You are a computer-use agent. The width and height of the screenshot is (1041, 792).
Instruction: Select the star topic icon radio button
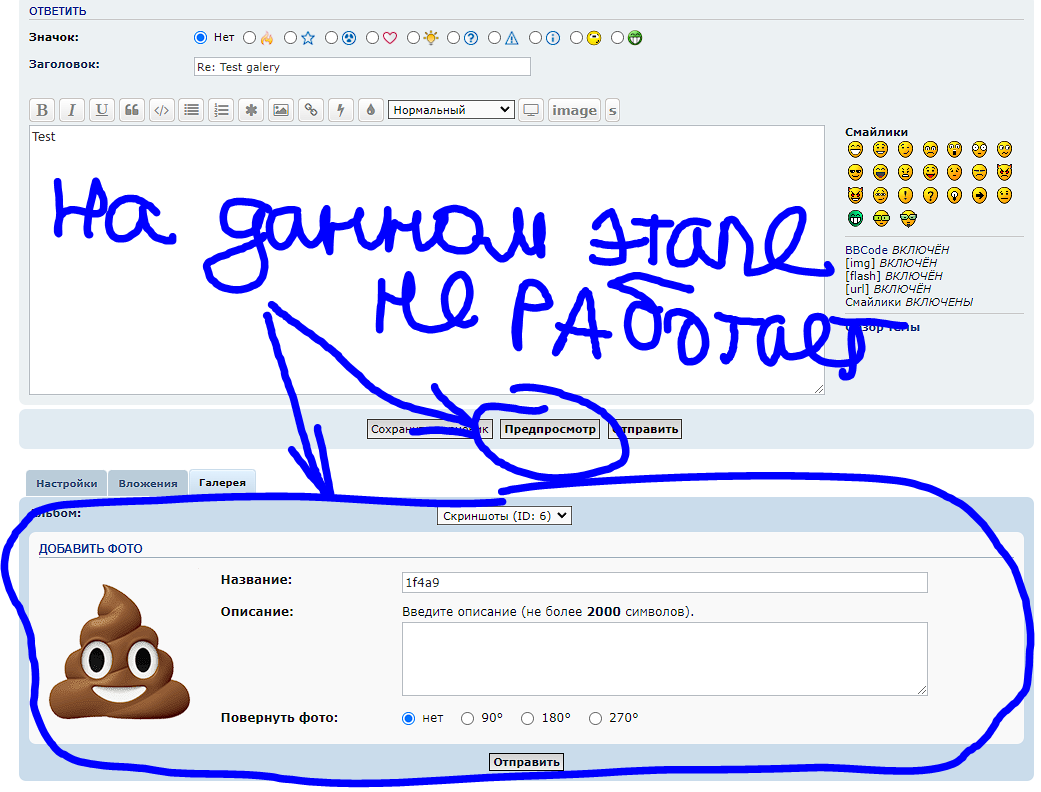tap(291, 38)
